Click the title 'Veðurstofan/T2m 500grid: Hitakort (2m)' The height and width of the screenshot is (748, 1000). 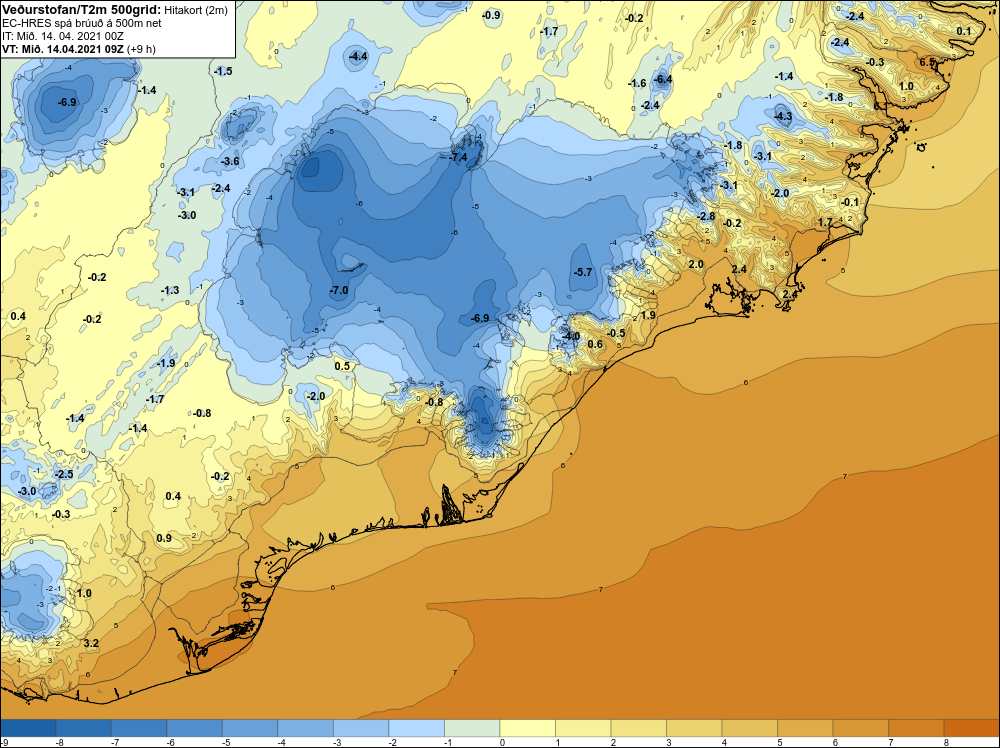point(114,9)
